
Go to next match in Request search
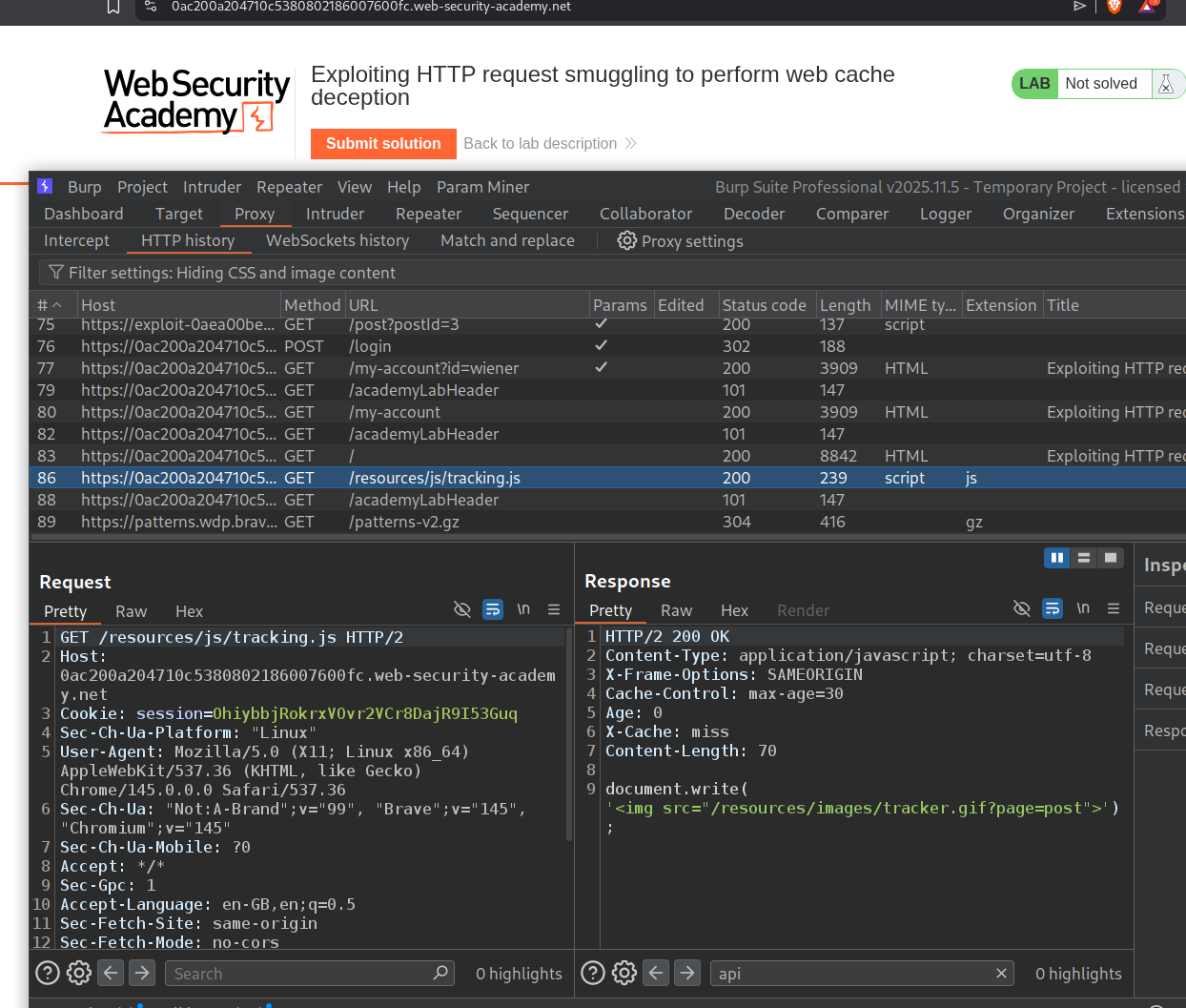(x=142, y=973)
